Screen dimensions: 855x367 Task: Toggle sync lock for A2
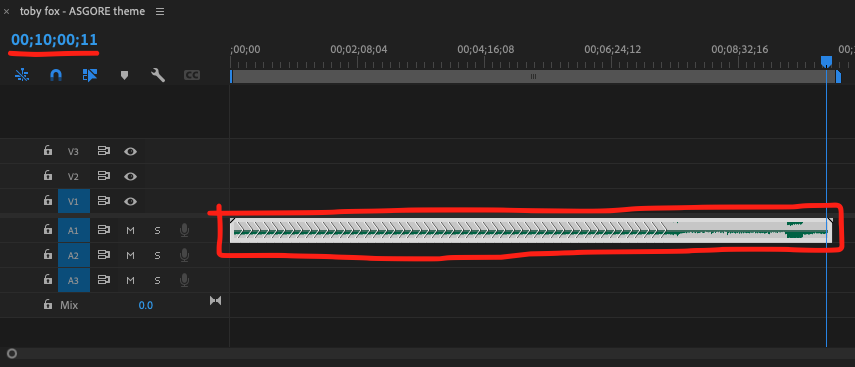tap(104, 255)
